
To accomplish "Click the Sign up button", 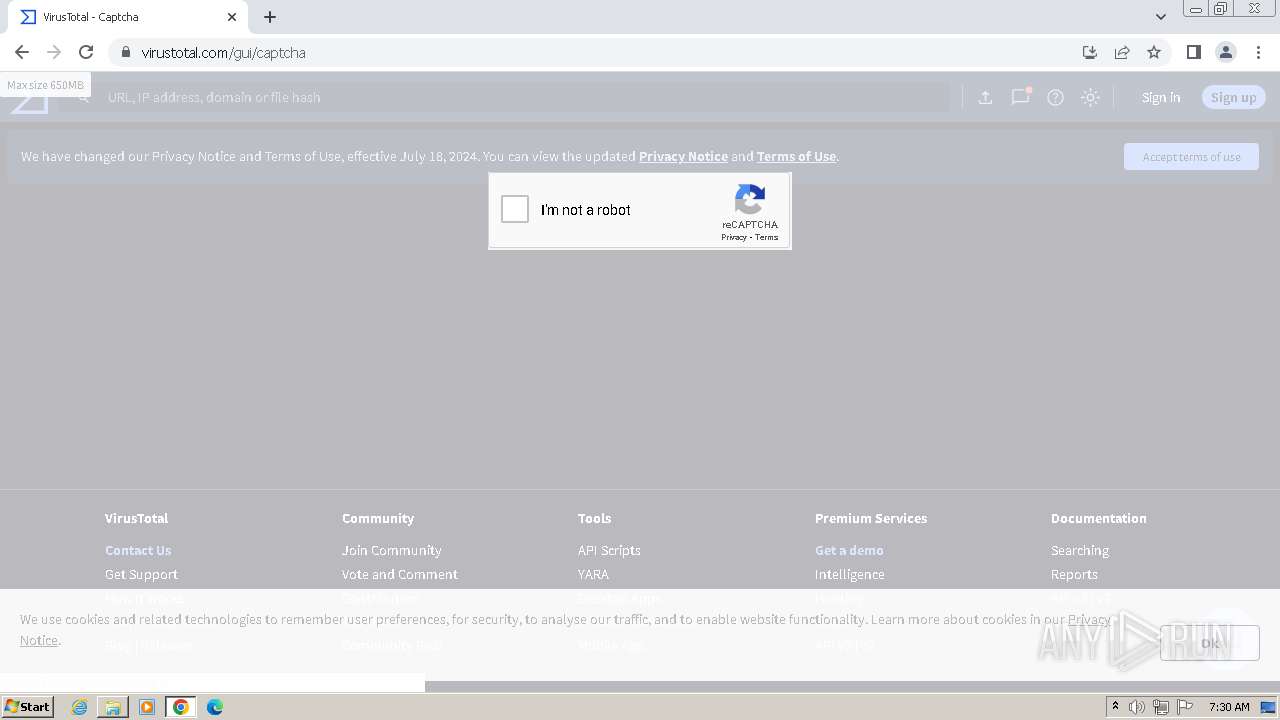I will tap(1233, 97).
